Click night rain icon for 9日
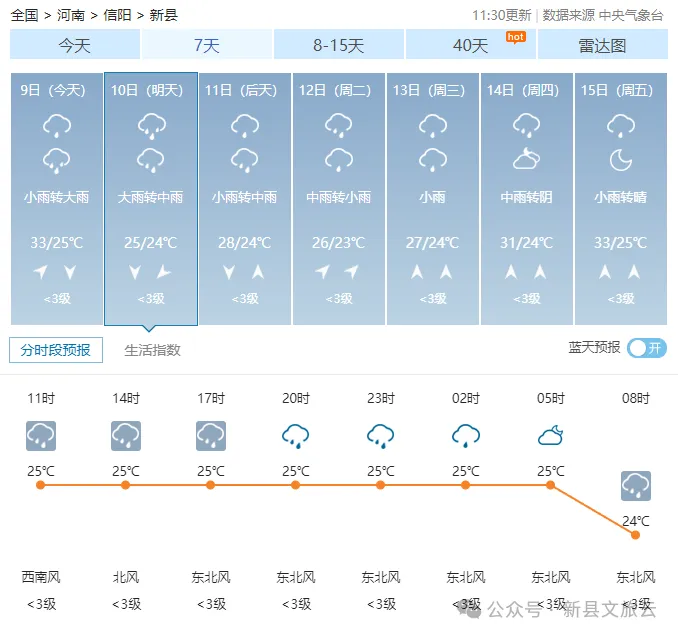 (57, 160)
